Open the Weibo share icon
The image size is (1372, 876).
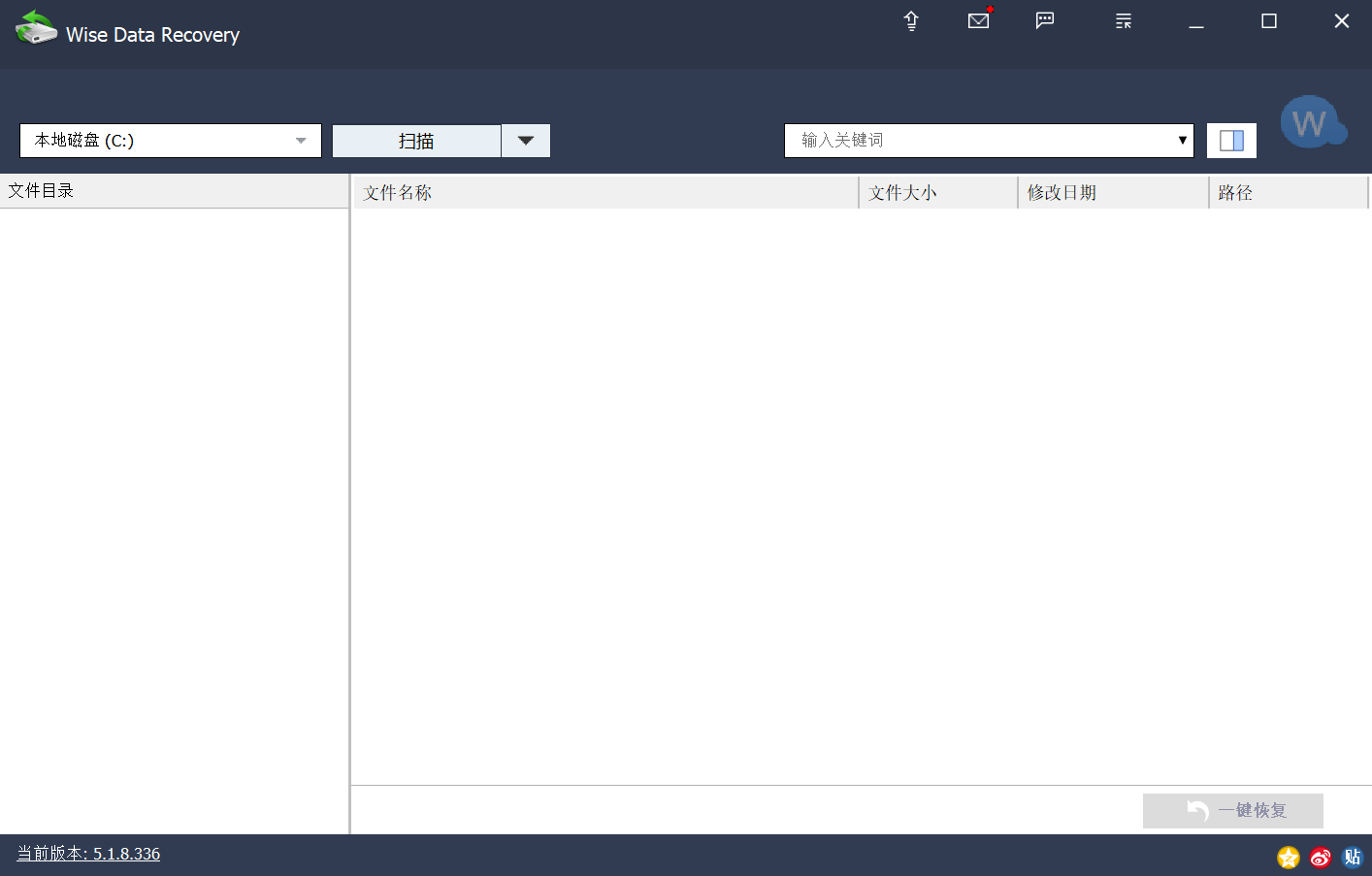pos(1321,857)
